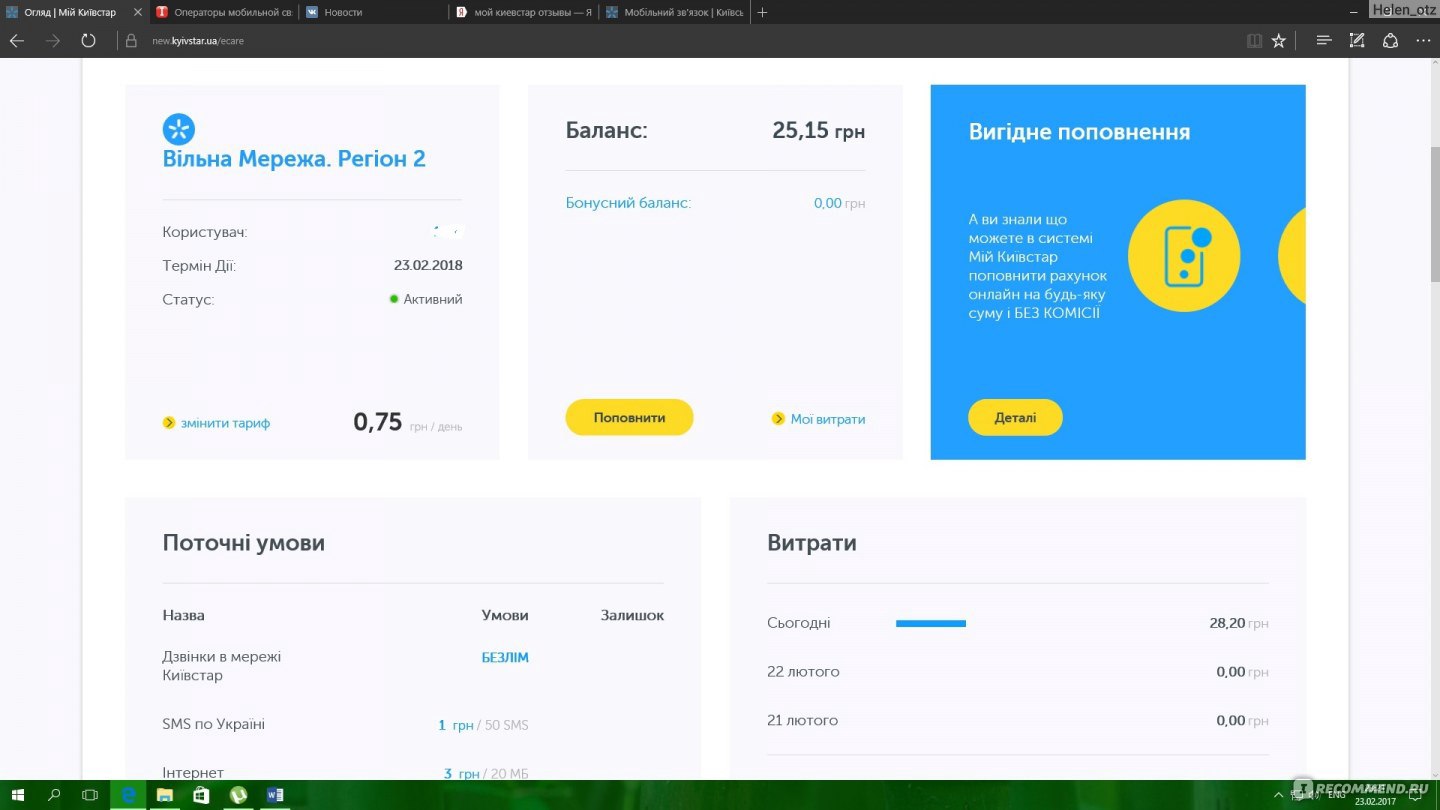1440x810 pixels.
Task: Open reading view book icon
Action: click(1254, 41)
